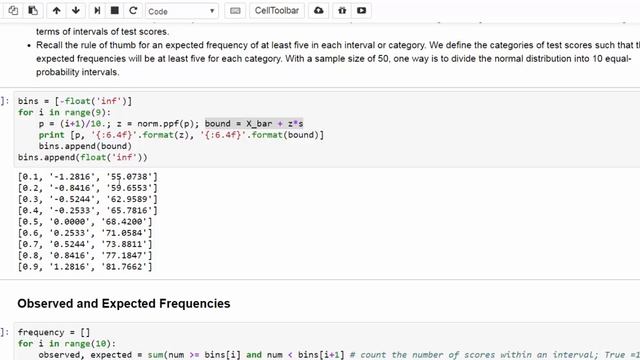Viewport: 640px width, 360px height.
Task: Restart the kernel
Action: point(133,11)
